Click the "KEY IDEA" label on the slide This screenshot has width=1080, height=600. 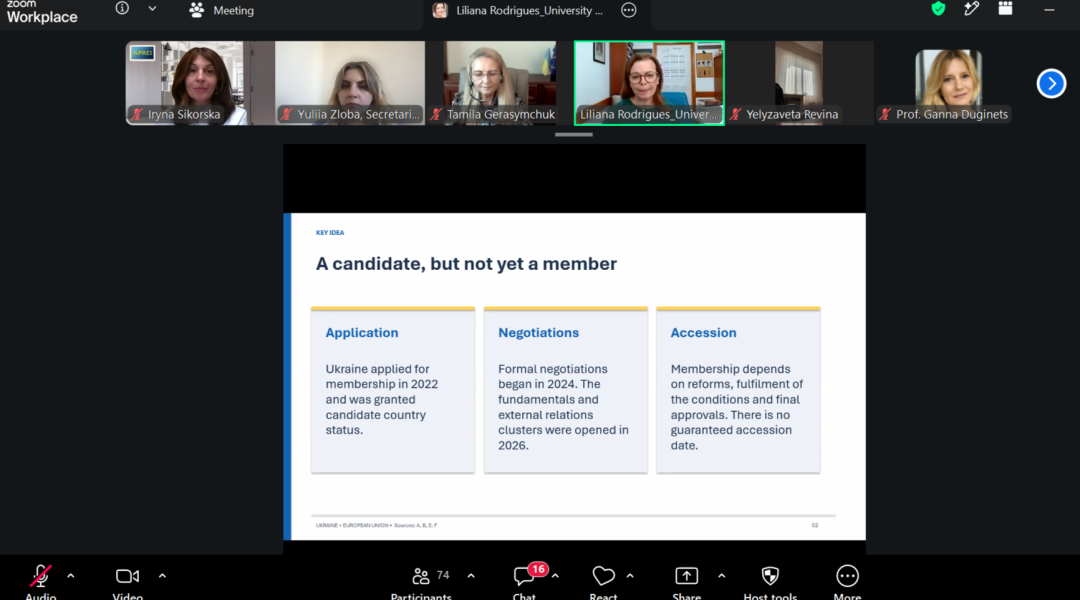(x=330, y=233)
